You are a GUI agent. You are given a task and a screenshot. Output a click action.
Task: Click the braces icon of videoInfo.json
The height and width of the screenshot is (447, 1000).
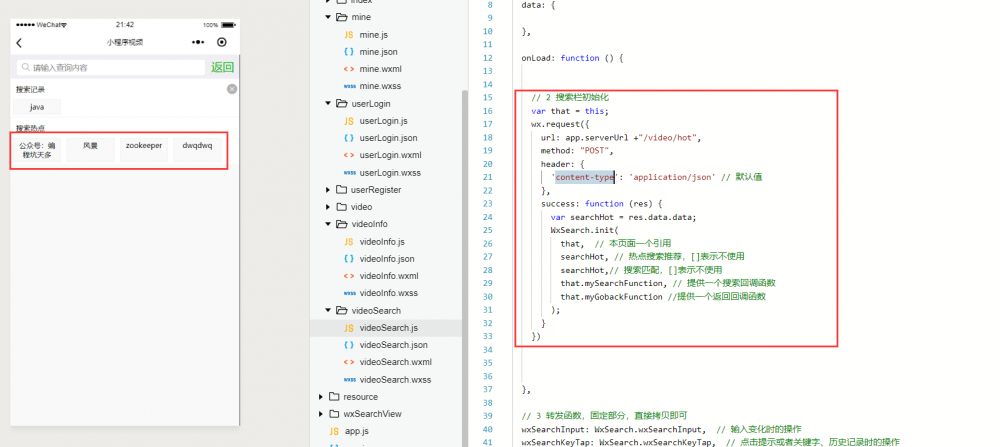coord(349,259)
